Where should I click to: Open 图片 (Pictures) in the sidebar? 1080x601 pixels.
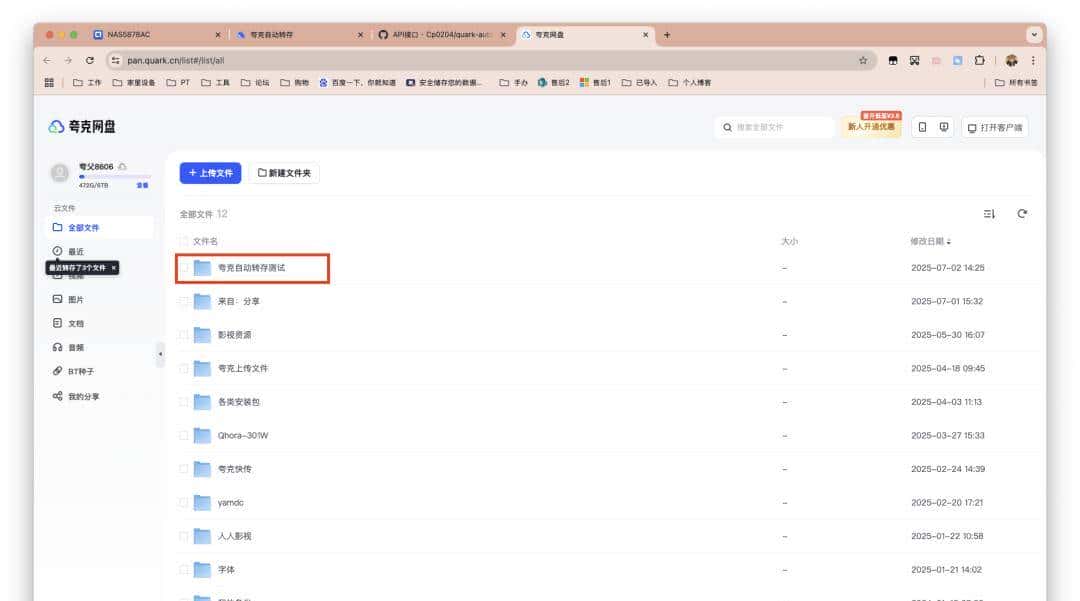[x=75, y=300]
